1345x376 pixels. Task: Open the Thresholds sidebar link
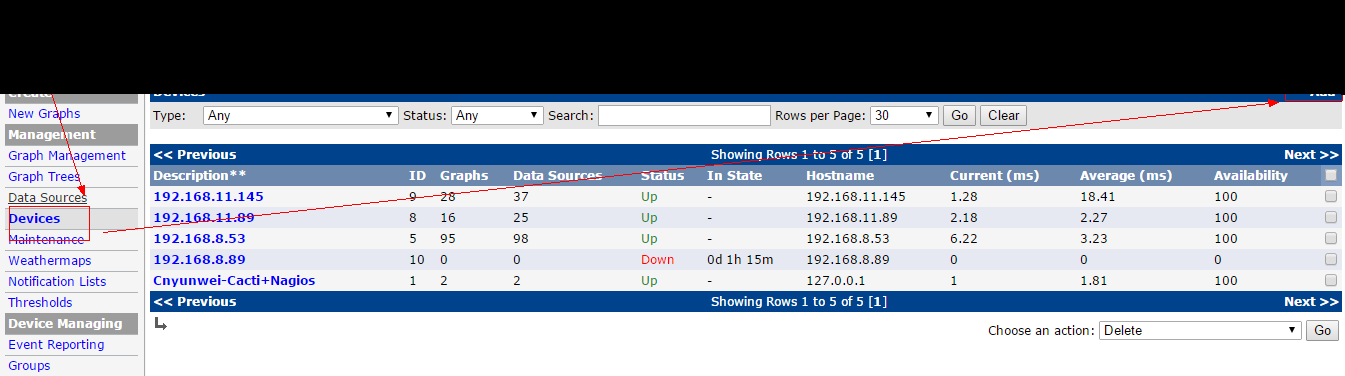40,302
